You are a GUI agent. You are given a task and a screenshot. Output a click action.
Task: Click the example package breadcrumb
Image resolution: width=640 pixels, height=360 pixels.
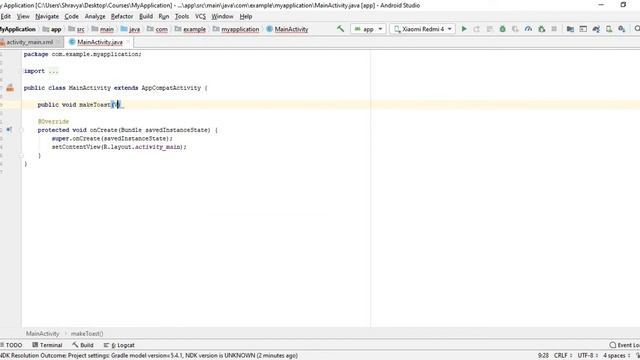[191, 29]
